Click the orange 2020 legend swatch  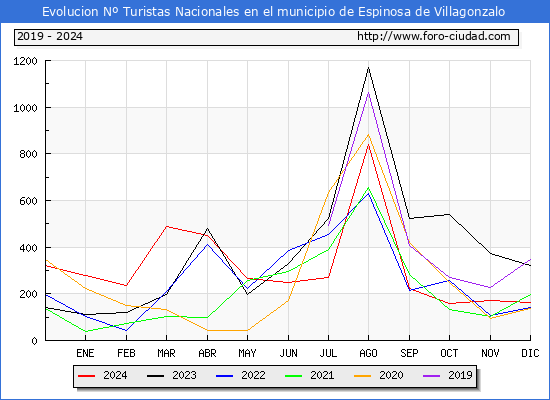(x=363, y=376)
